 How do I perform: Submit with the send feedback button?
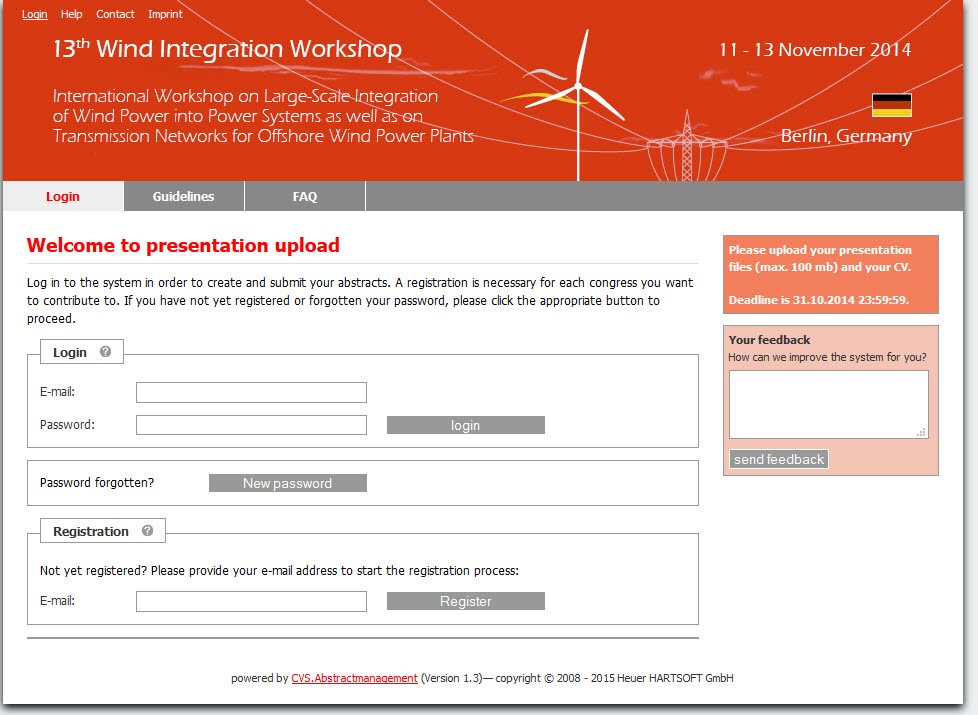[779, 459]
